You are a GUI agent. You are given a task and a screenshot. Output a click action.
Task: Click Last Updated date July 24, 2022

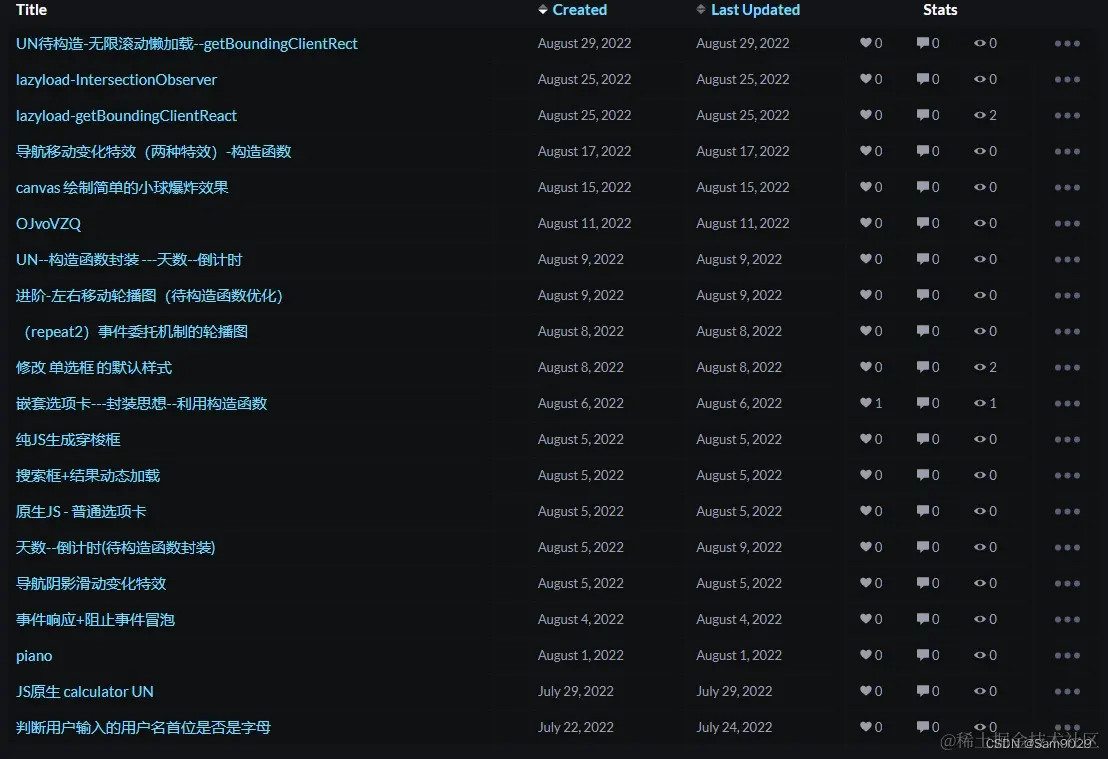733,727
